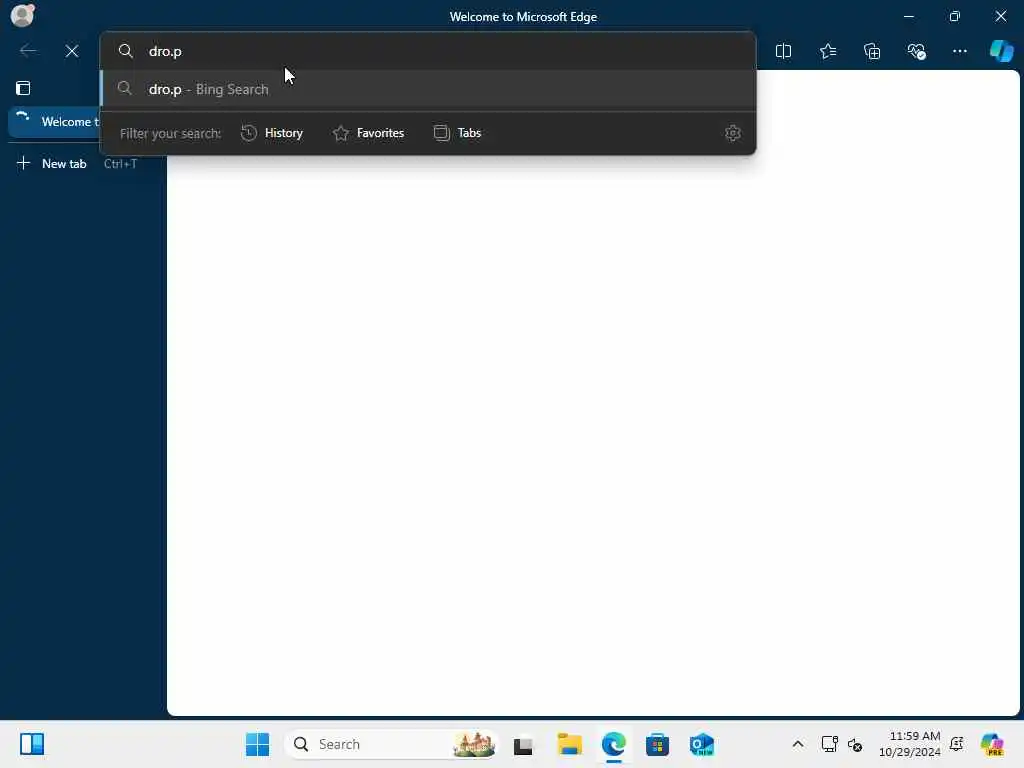
Task: Open search suggestion settings gear
Action: tap(733, 133)
